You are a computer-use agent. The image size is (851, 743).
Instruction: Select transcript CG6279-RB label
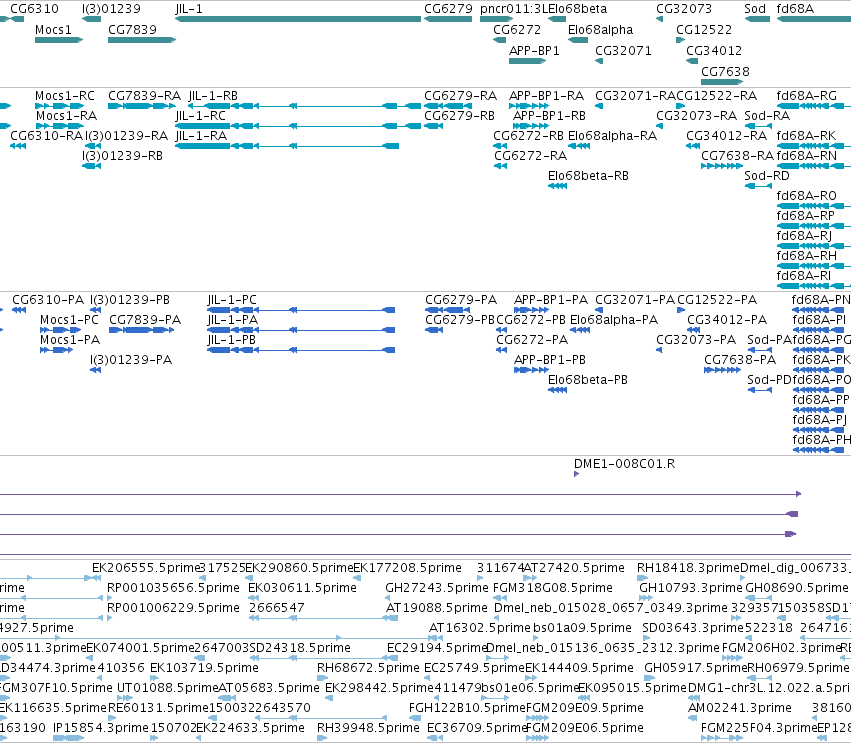click(459, 116)
